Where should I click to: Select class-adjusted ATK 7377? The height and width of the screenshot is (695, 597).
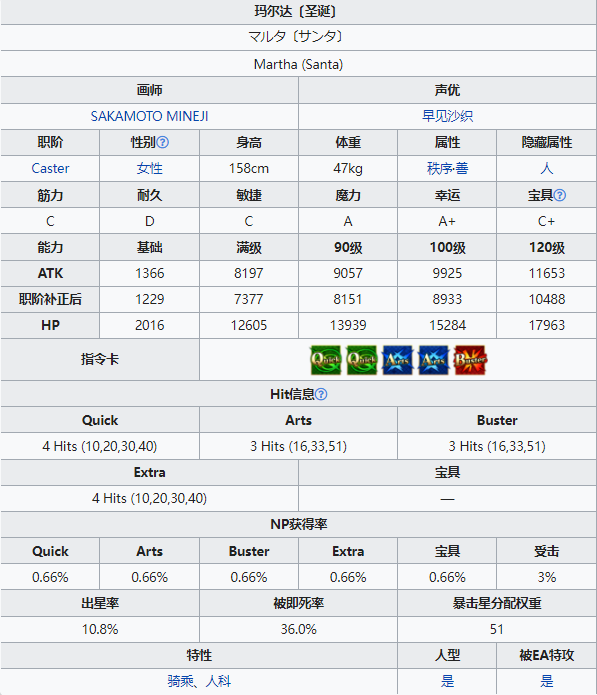pyautogui.click(x=249, y=299)
